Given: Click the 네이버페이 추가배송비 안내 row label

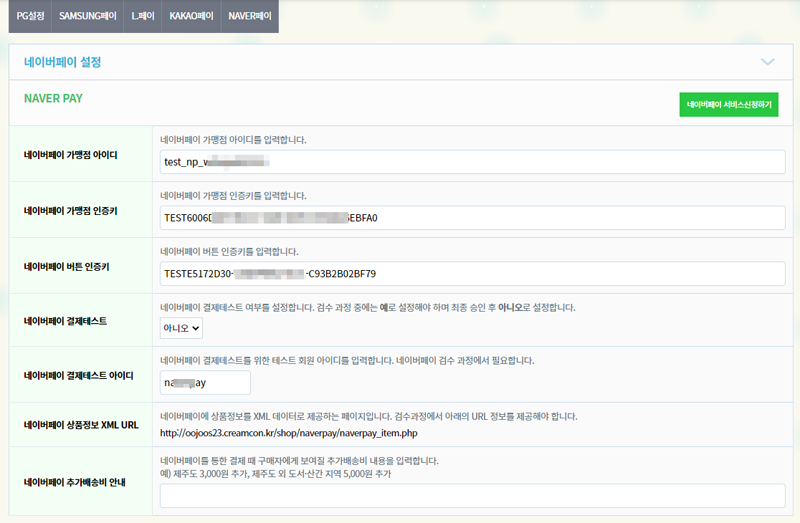Looking at the screenshot, I should point(75,481).
